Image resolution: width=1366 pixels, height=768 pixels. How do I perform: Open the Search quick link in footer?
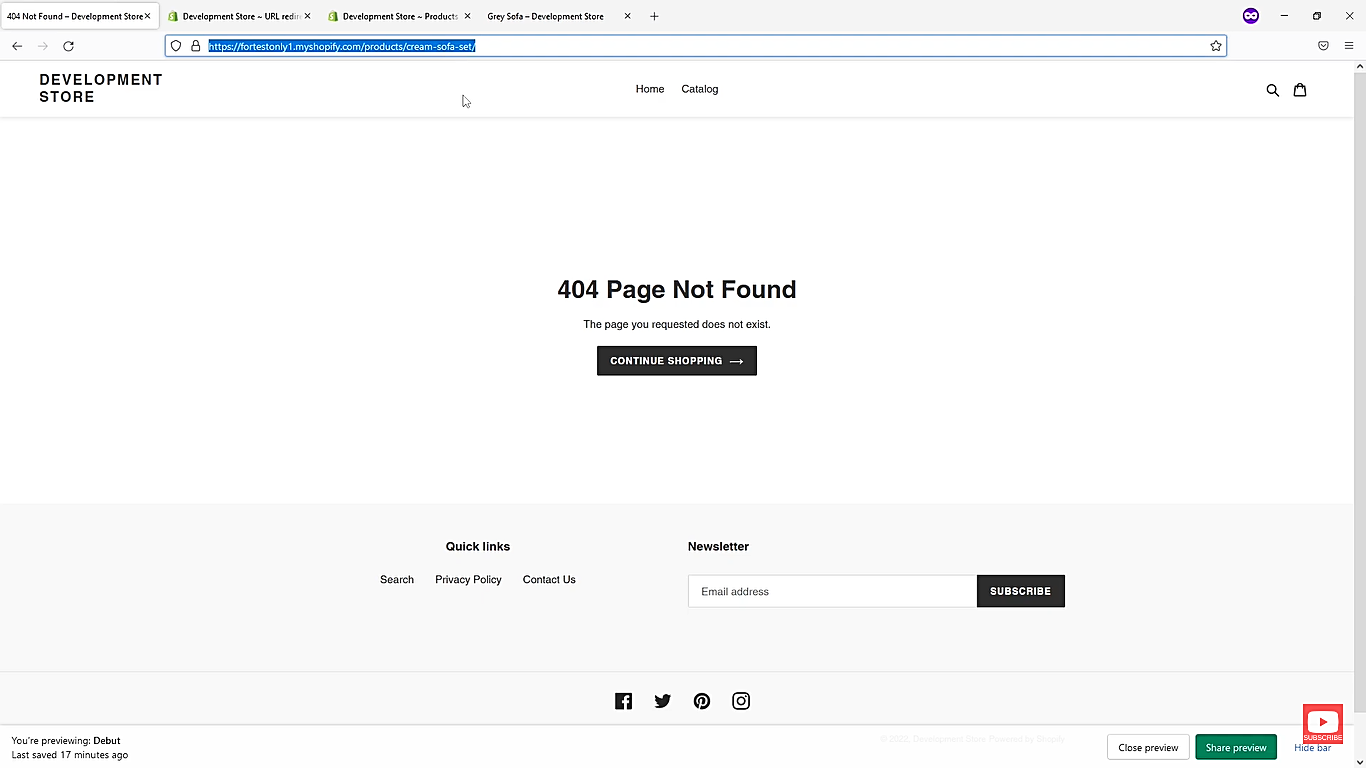397,580
